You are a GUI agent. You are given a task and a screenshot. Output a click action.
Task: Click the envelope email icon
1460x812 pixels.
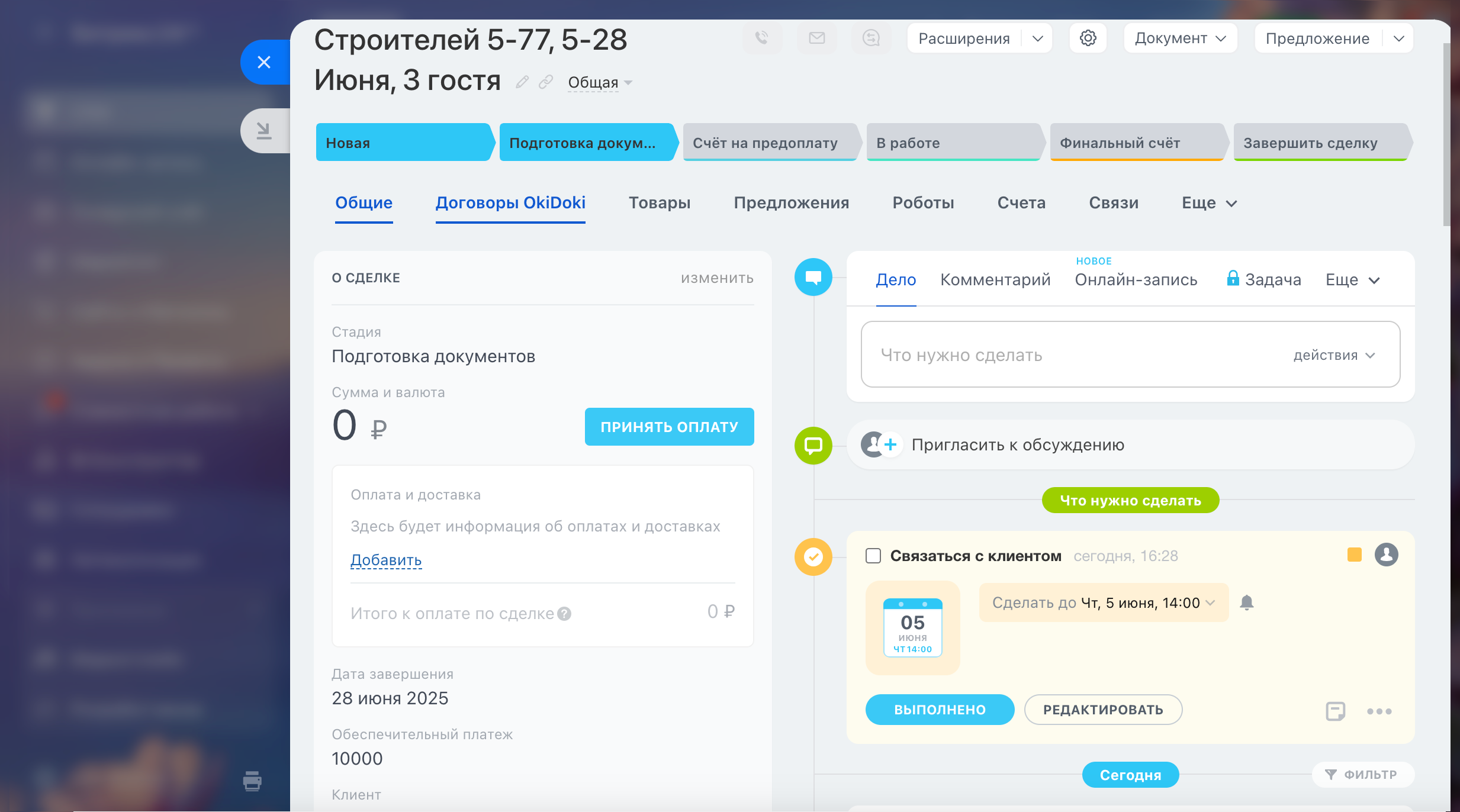(816, 38)
